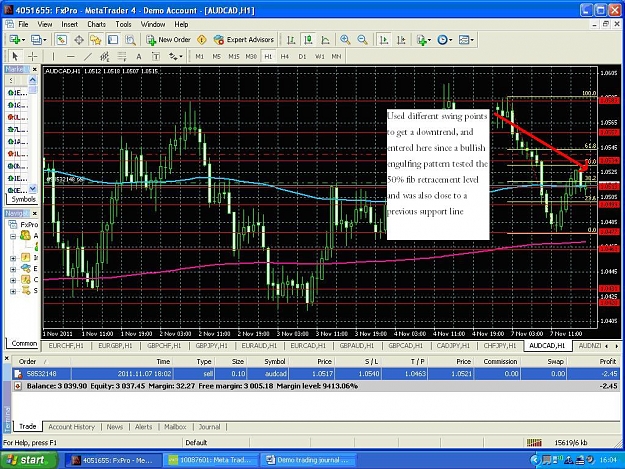Select order row 58532148

(x=316, y=374)
